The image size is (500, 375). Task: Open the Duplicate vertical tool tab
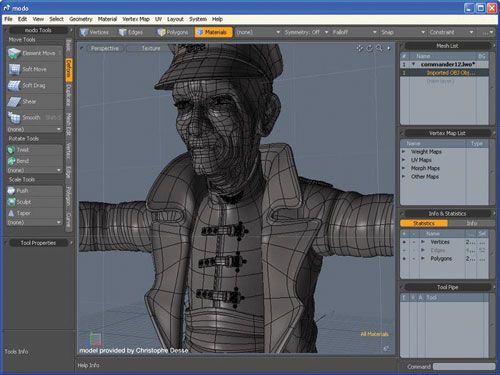(x=69, y=96)
